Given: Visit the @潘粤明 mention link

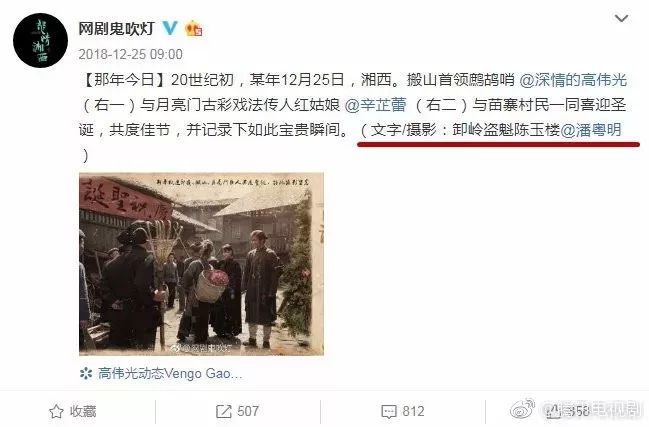Looking at the screenshot, I should [591, 130].
